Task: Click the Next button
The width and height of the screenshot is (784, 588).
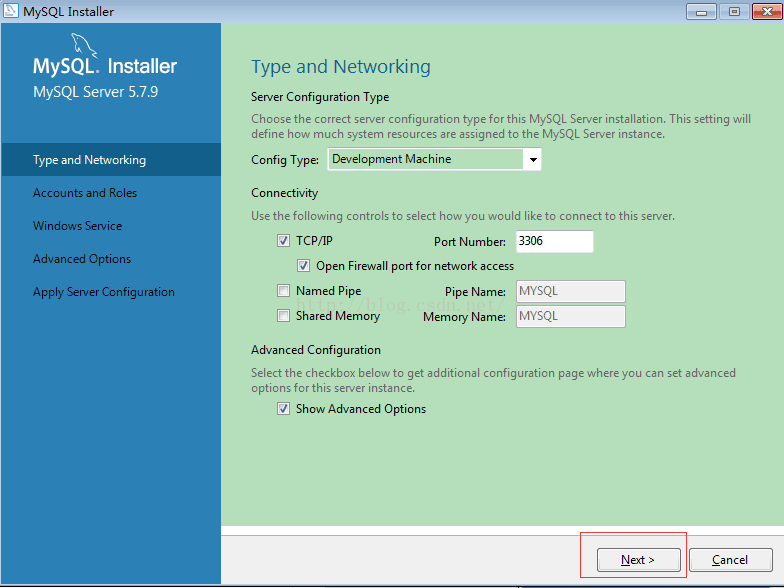Action: coord(638,560)
